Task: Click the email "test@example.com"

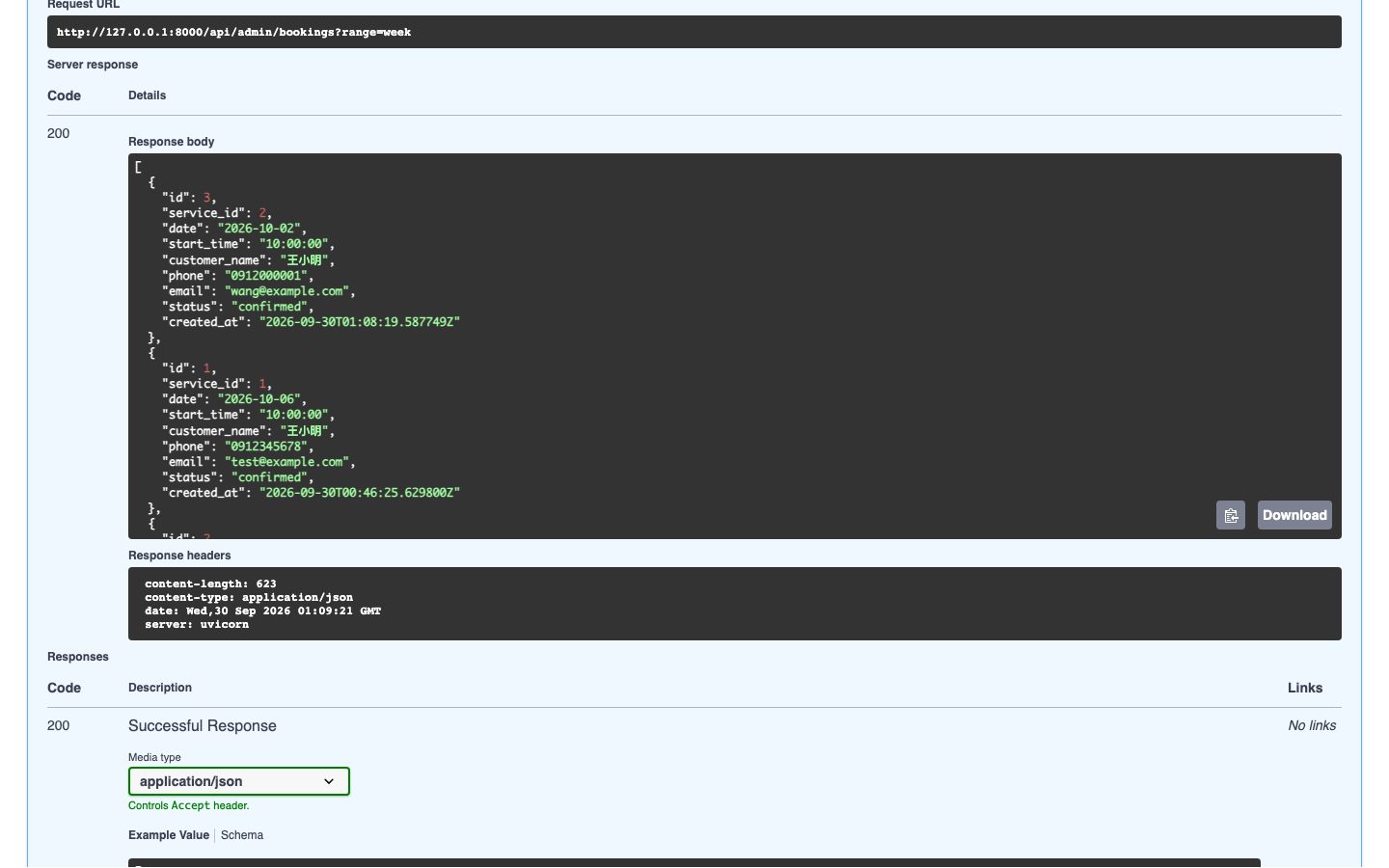Action: (x=286, y=462)
